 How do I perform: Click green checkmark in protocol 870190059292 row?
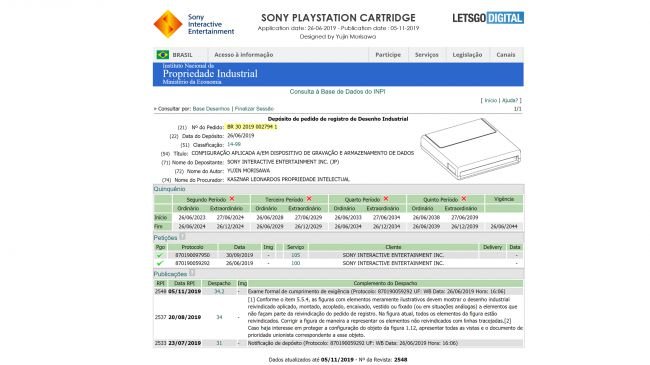point(160,263)
